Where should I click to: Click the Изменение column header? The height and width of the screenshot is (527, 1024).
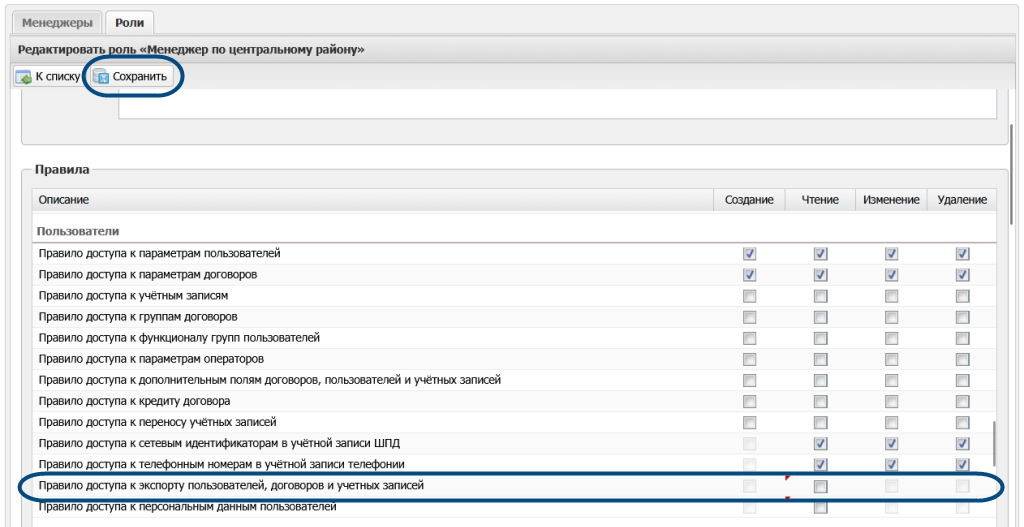pos(891,200)
